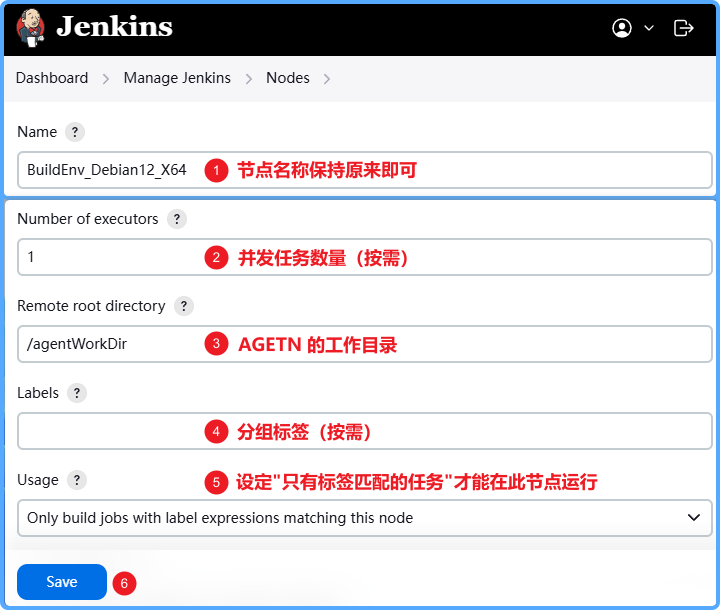Click the 'Remote root directory' label

point(91,306)
